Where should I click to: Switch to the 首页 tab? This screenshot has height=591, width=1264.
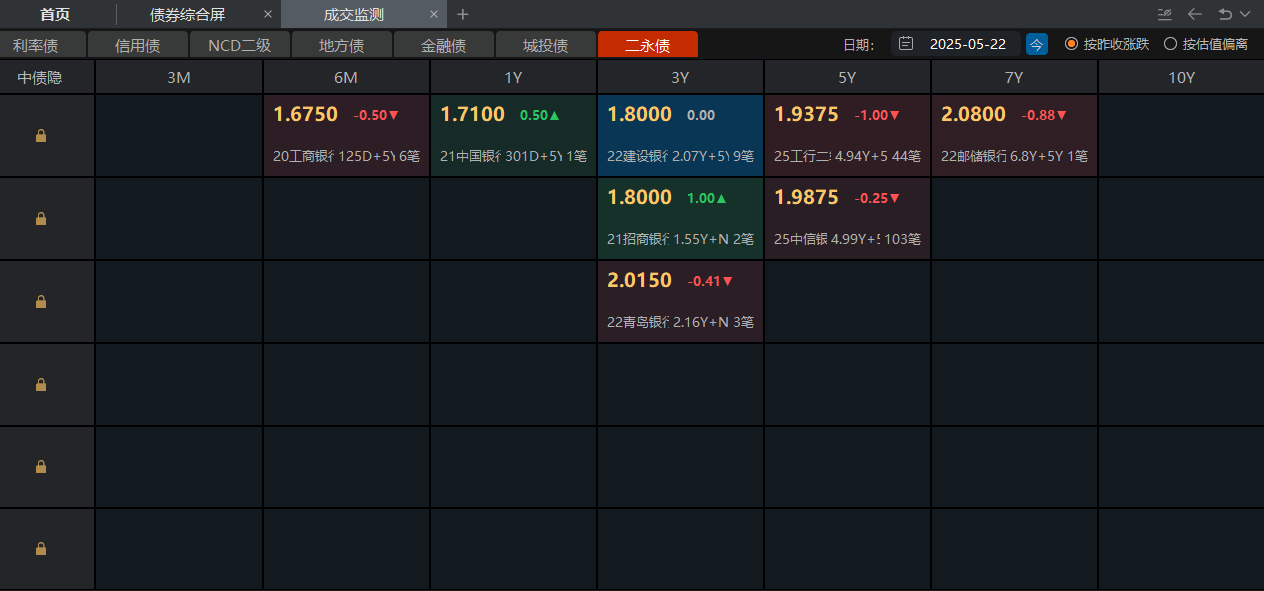coord(56,14)
